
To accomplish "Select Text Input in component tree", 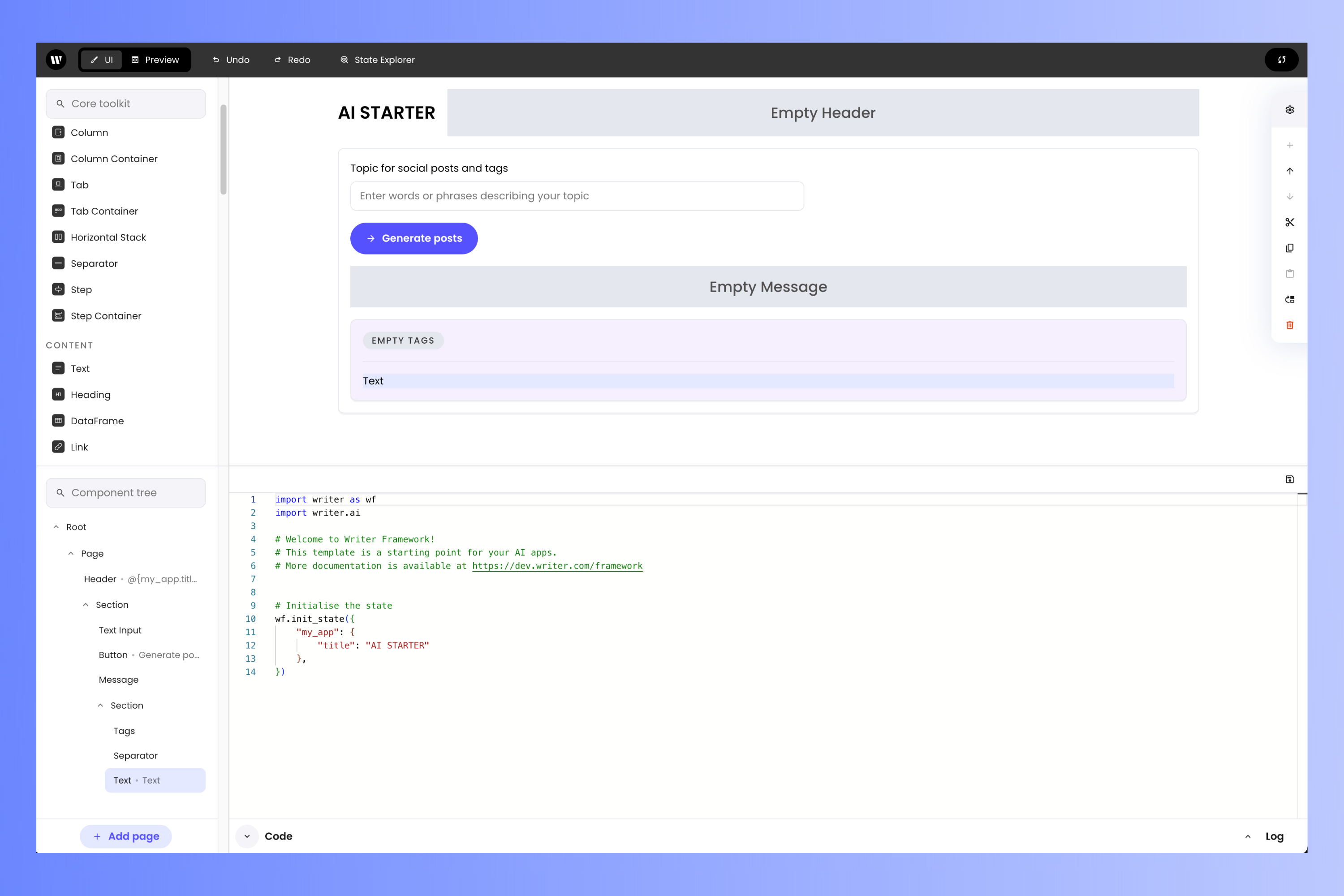I will click(x=120, y=630).
